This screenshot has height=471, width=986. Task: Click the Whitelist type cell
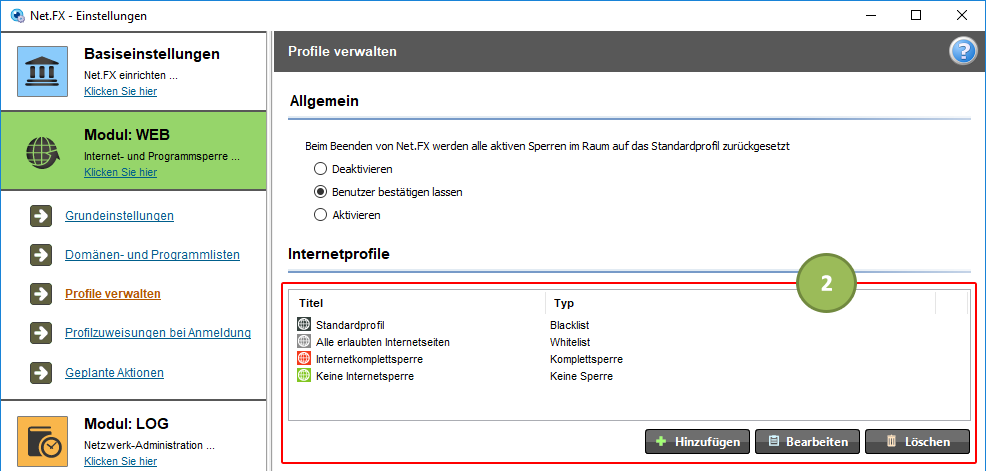(x=570, y=342)
